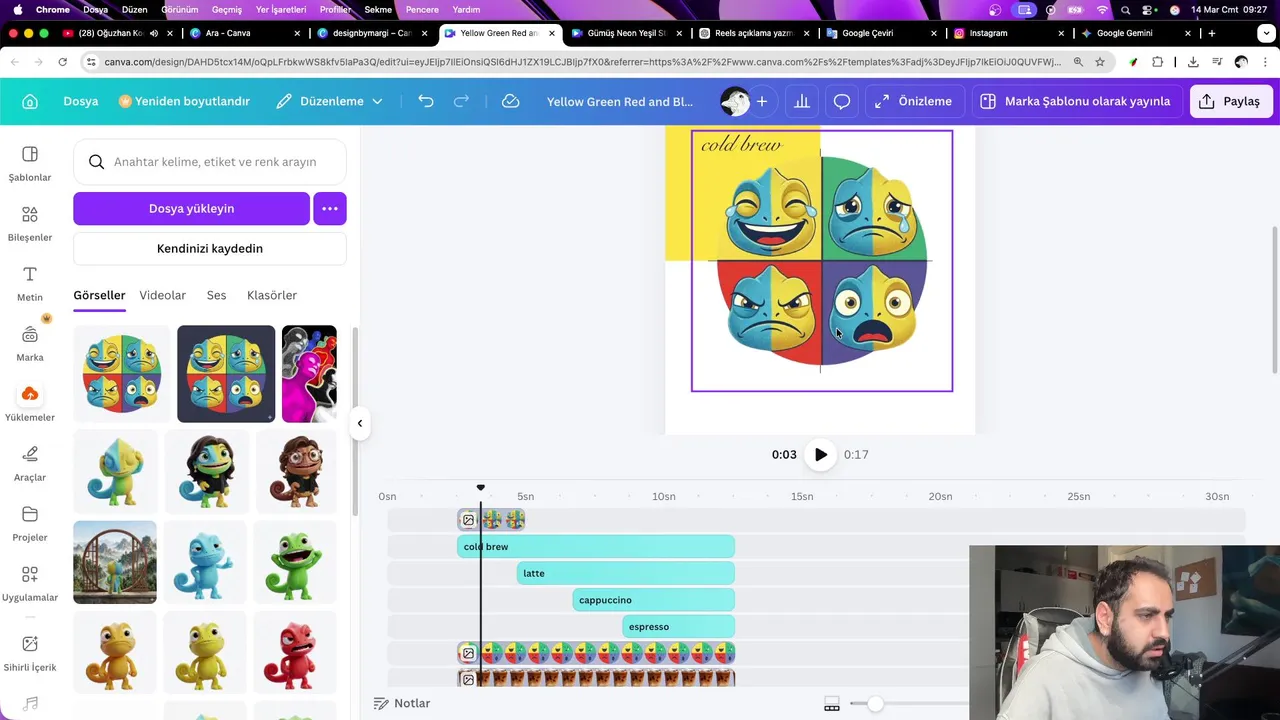The height and width of the screenshot is (720, 1280).
Task: Open the Marka brand panel
Action: tap(30, 344)
